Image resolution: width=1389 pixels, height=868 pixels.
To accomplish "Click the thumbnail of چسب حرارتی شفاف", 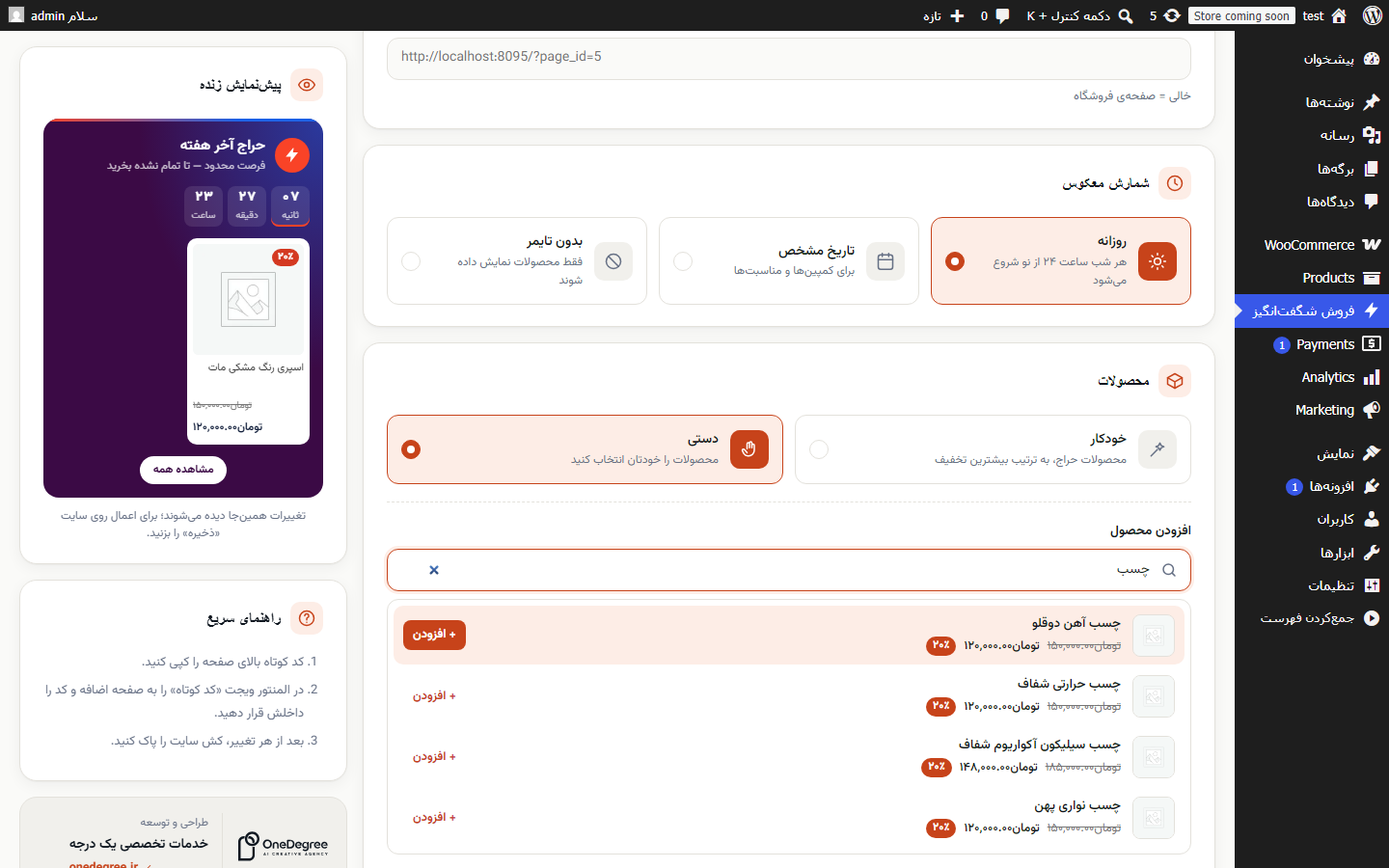I will click(x=1154, y=696).
